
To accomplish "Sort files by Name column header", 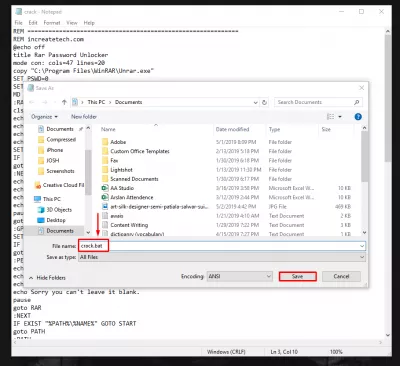I will [x=108, y=129].
